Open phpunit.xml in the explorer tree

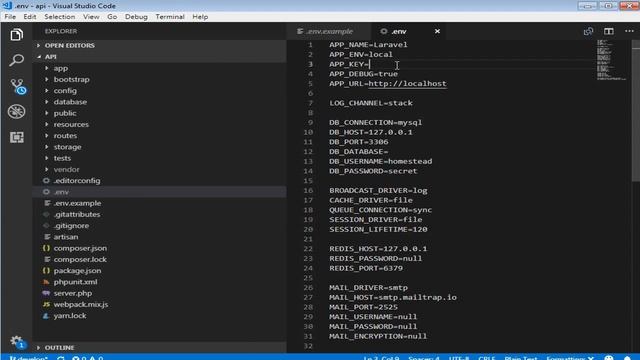coord(159,282)
